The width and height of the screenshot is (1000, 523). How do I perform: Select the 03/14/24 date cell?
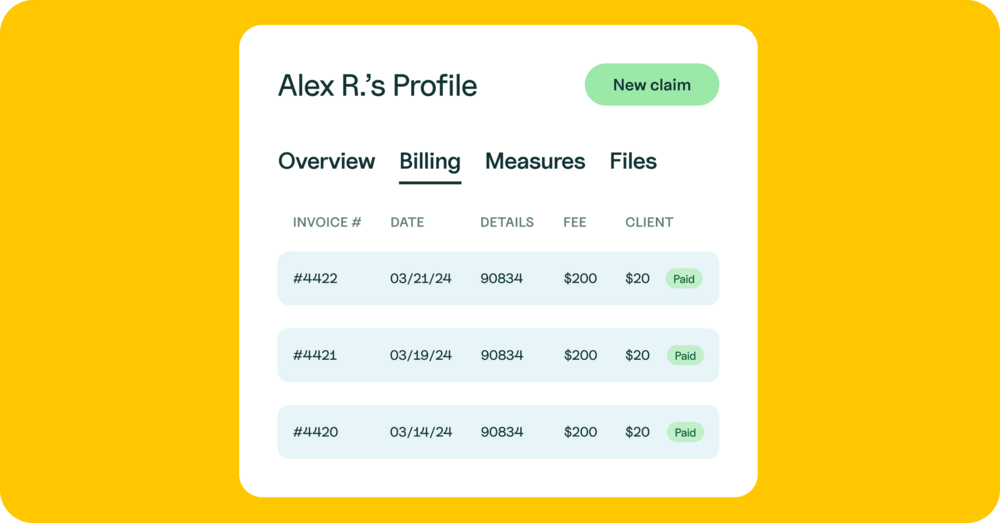421,432
